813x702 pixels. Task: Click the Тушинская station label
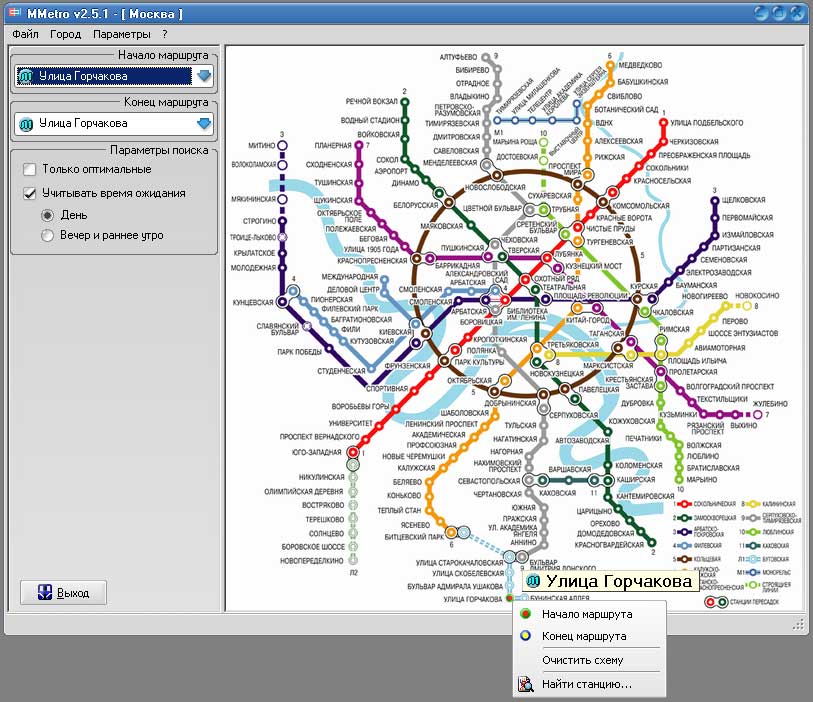[333, 182]
